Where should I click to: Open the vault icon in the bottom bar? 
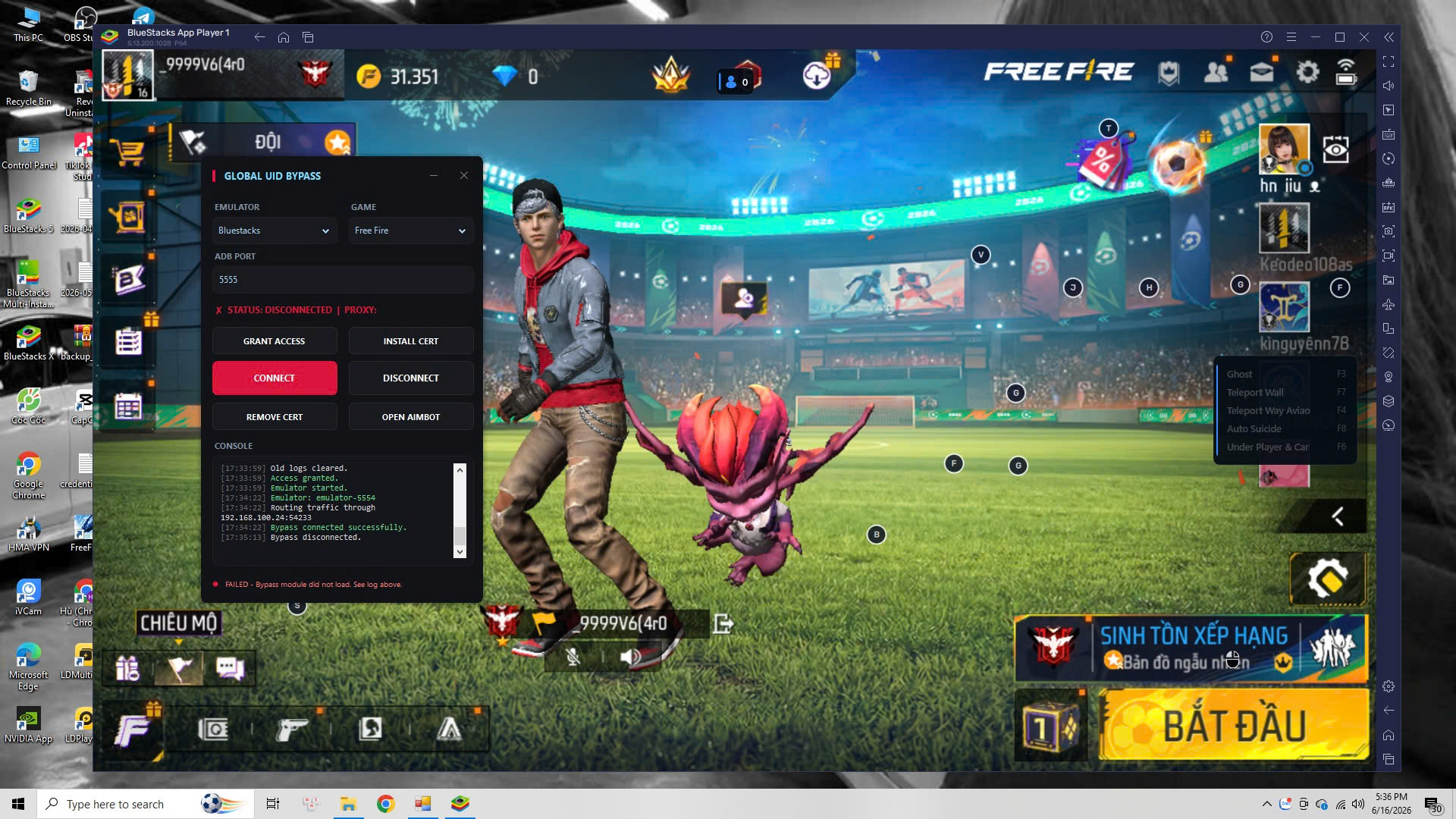point(213,730)
